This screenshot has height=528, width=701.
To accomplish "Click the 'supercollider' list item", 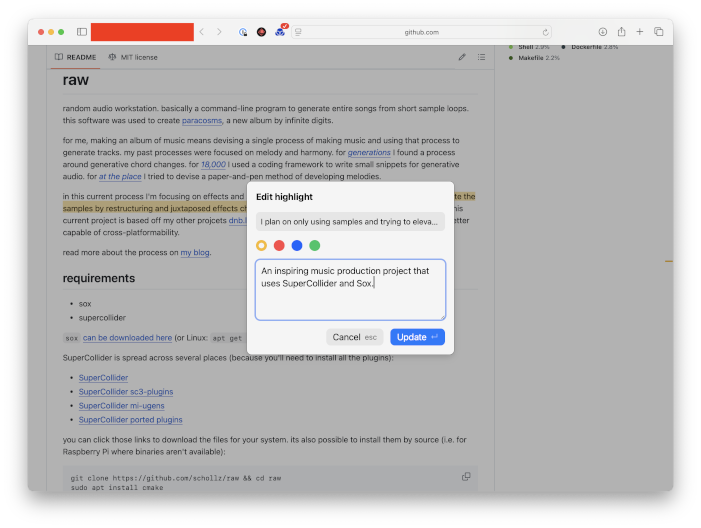I will [102, 318].
